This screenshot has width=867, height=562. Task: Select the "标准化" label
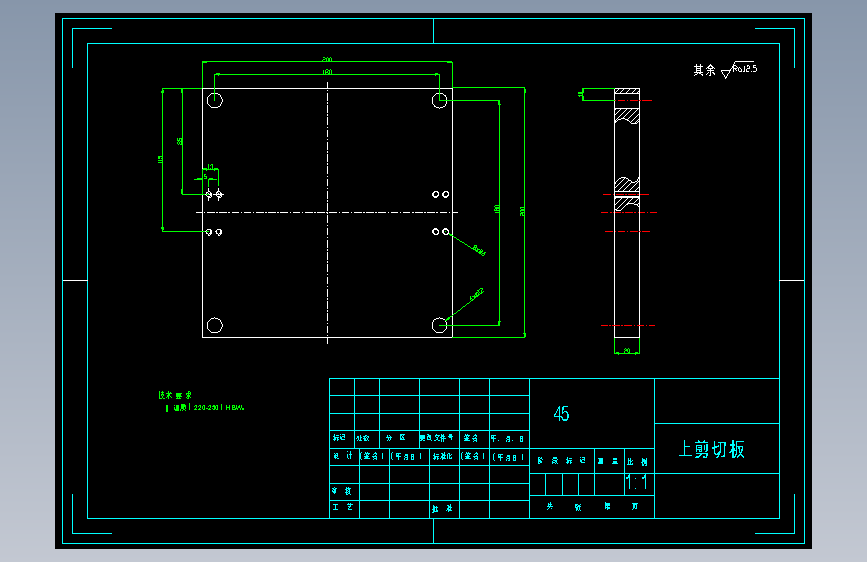click(x=442, y=456)
